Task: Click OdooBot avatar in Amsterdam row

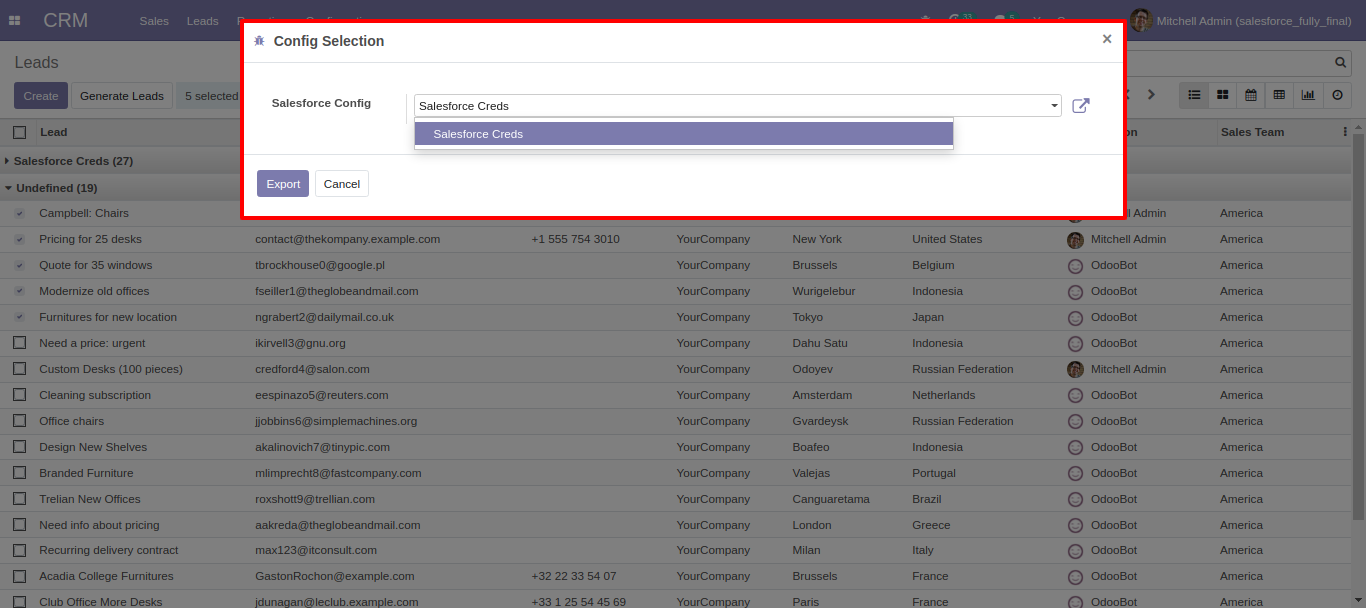Action: coord(1076,396)
